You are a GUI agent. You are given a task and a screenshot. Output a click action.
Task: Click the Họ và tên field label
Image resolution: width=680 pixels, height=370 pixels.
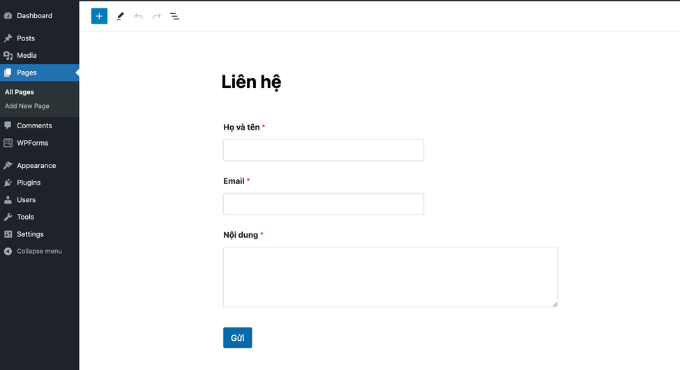click(x=242, y=127)
